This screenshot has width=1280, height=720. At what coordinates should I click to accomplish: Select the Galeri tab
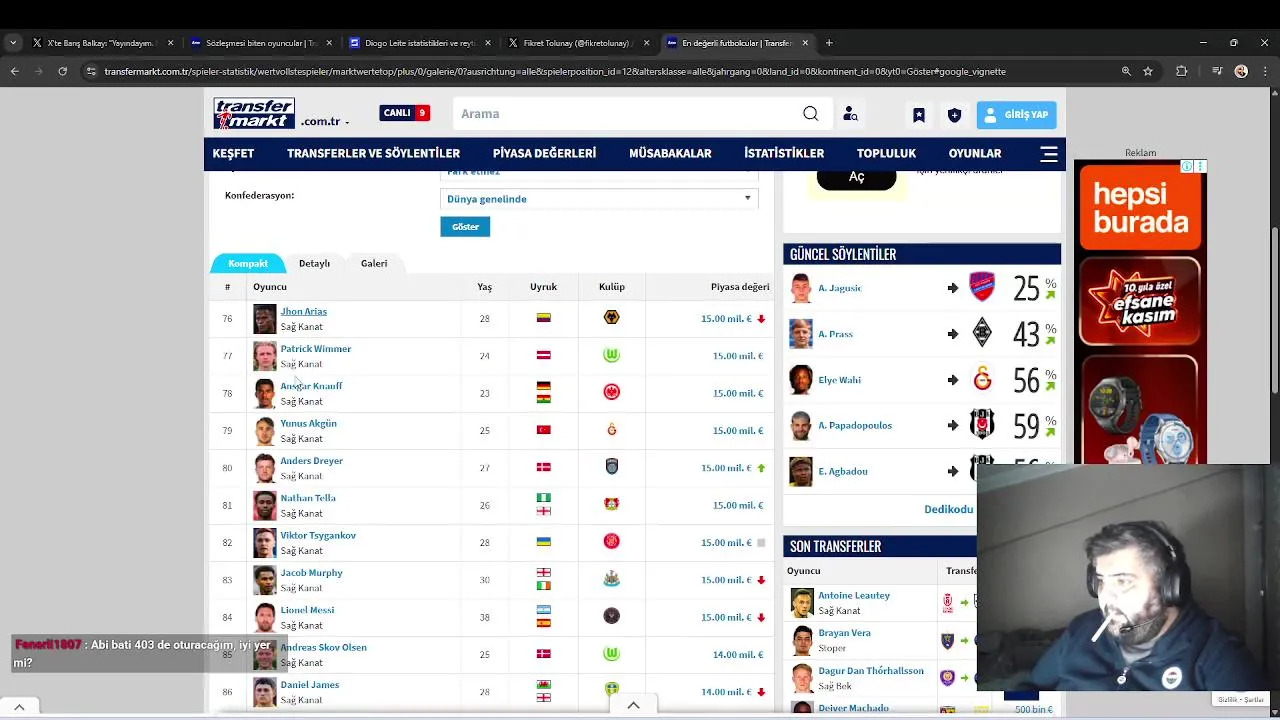(374, 263)
